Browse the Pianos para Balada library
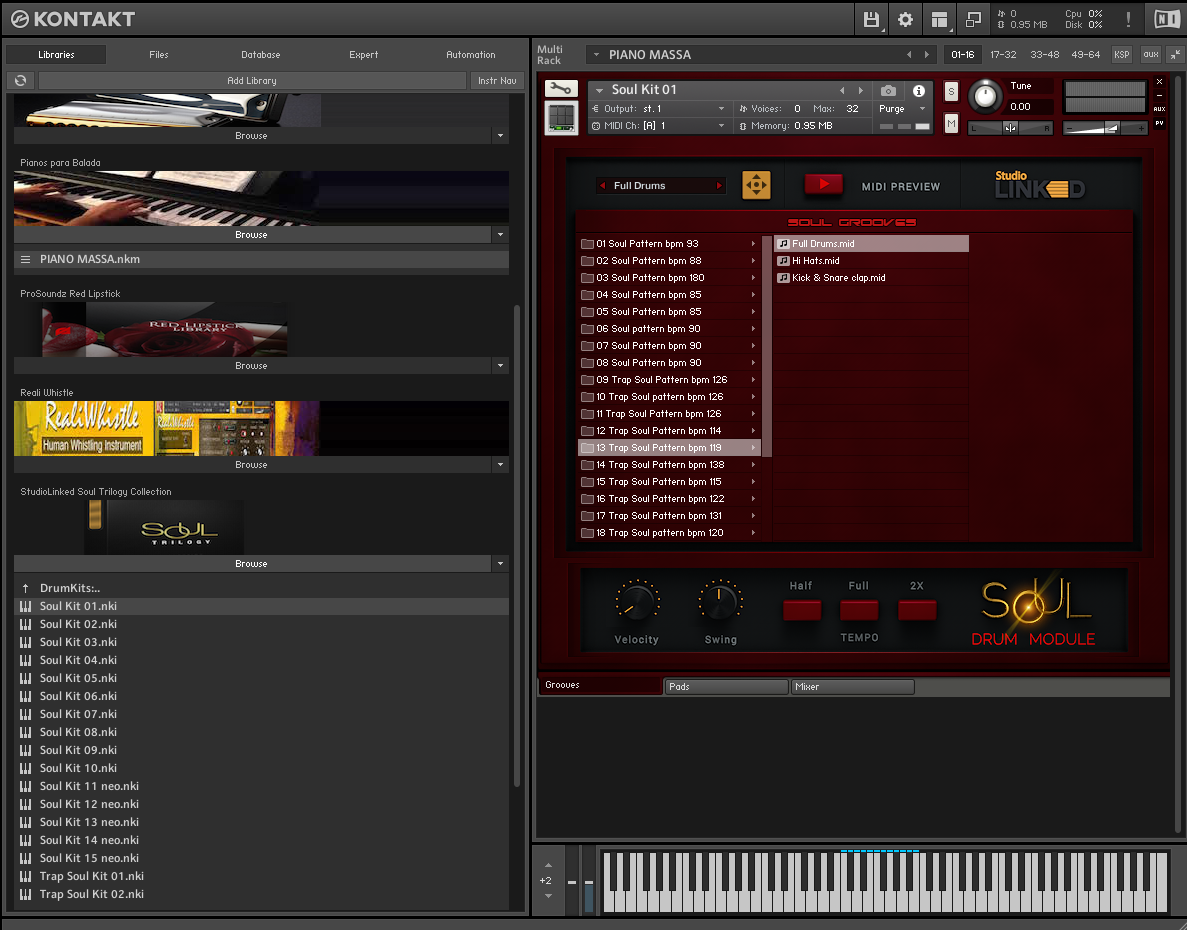Image resolution: width=1187 pixels, height=930 pixels. point(252,235)
